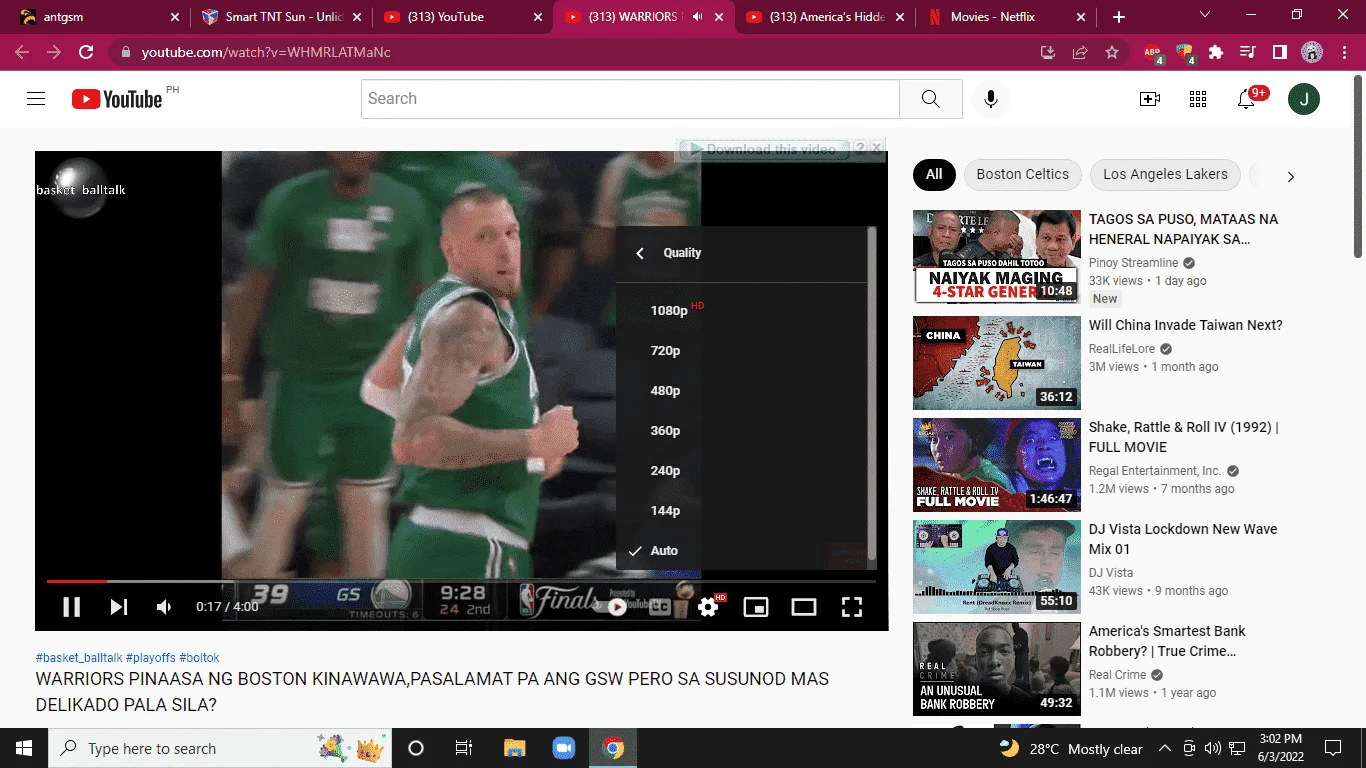Viewport: 1366px width, 768px height.
Task: Open File Explorer from the taskbar
Action: (x=514, y=748)
